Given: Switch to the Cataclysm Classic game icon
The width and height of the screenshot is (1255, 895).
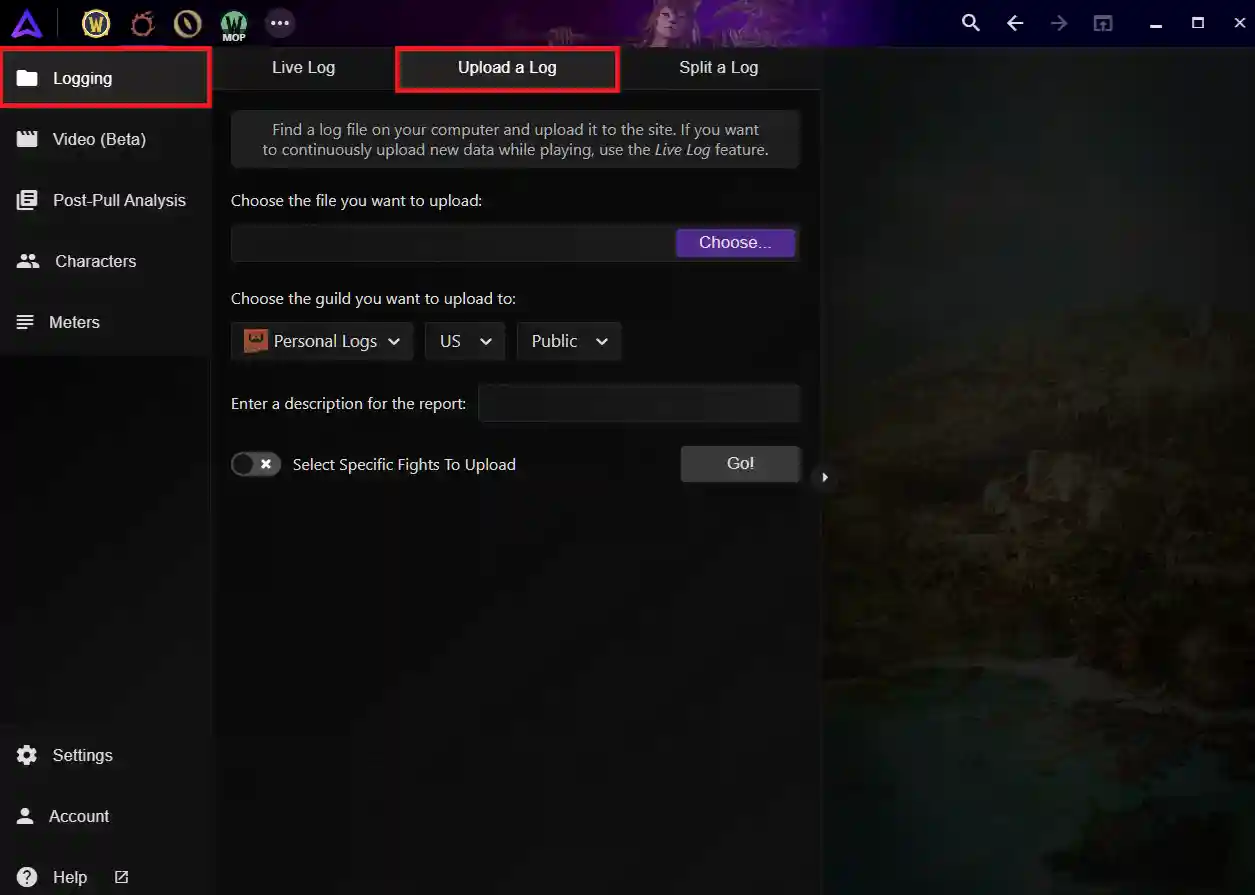Looking at the screenshot, I should [141, 23].
